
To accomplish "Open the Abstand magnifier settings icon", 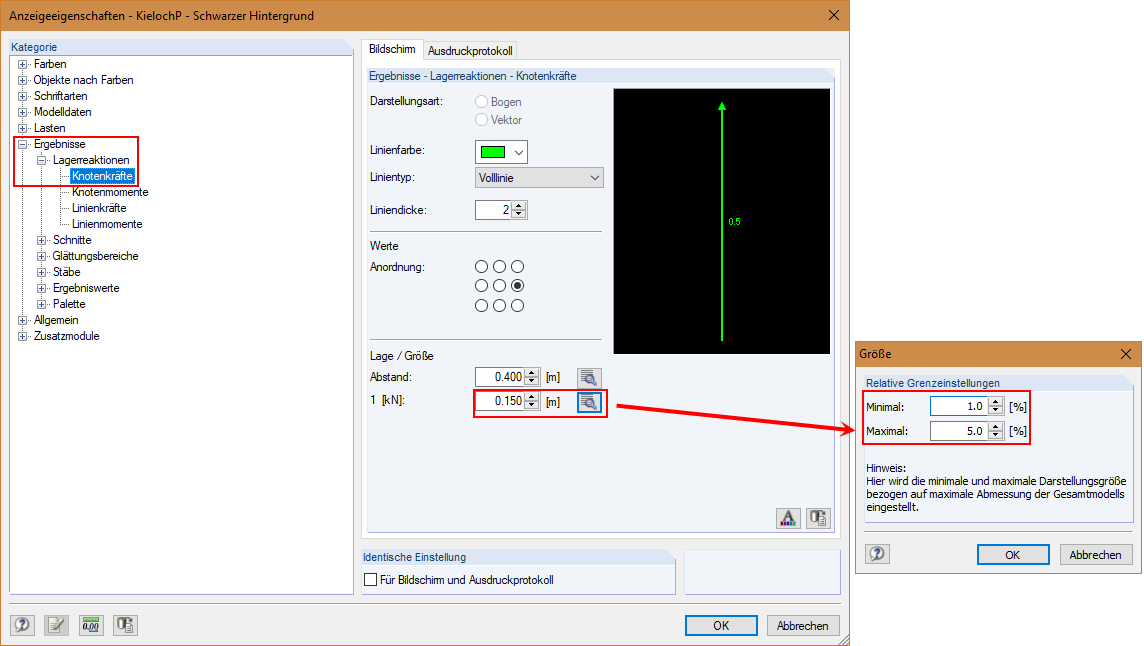I will (589, 377).
